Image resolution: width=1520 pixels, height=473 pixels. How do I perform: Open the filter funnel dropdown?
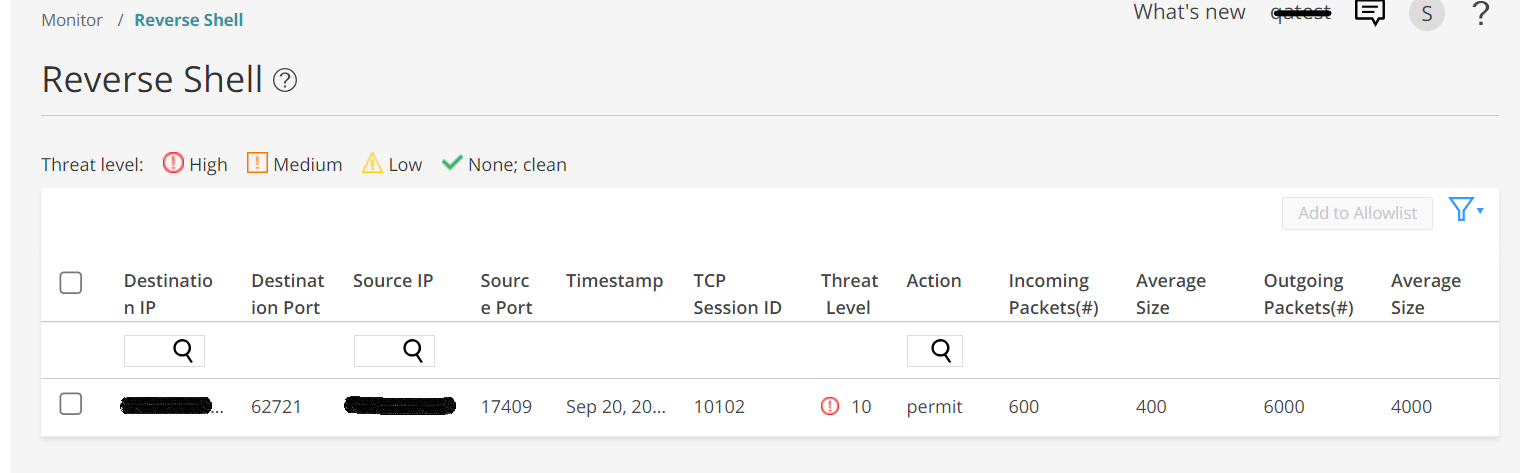click(1465, 210)
